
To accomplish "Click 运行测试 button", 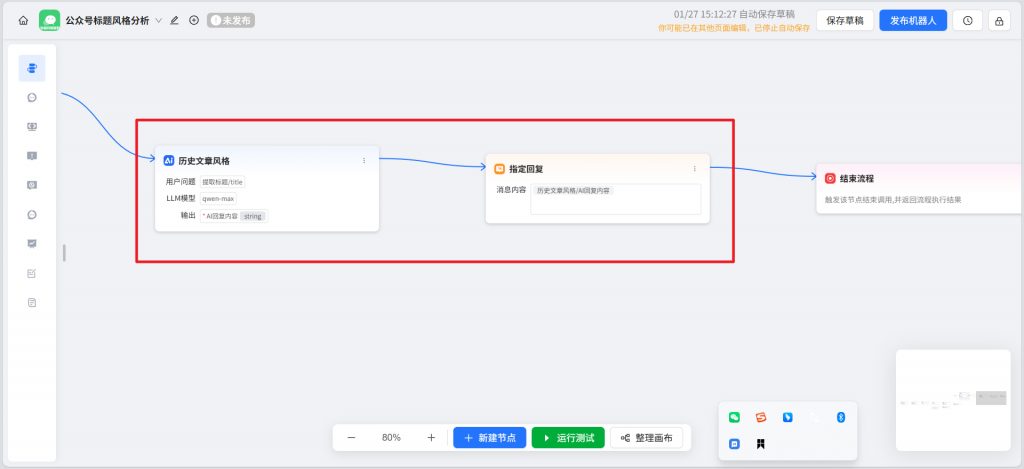I will (568, 438).
